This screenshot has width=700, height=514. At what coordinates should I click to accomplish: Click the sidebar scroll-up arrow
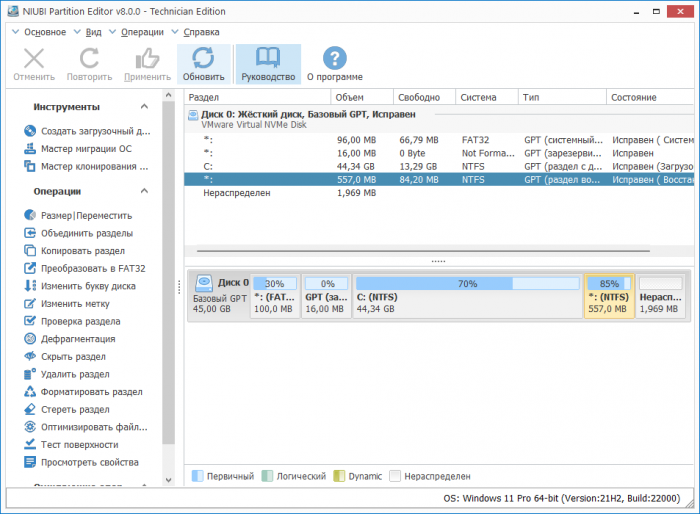point(168,95)
